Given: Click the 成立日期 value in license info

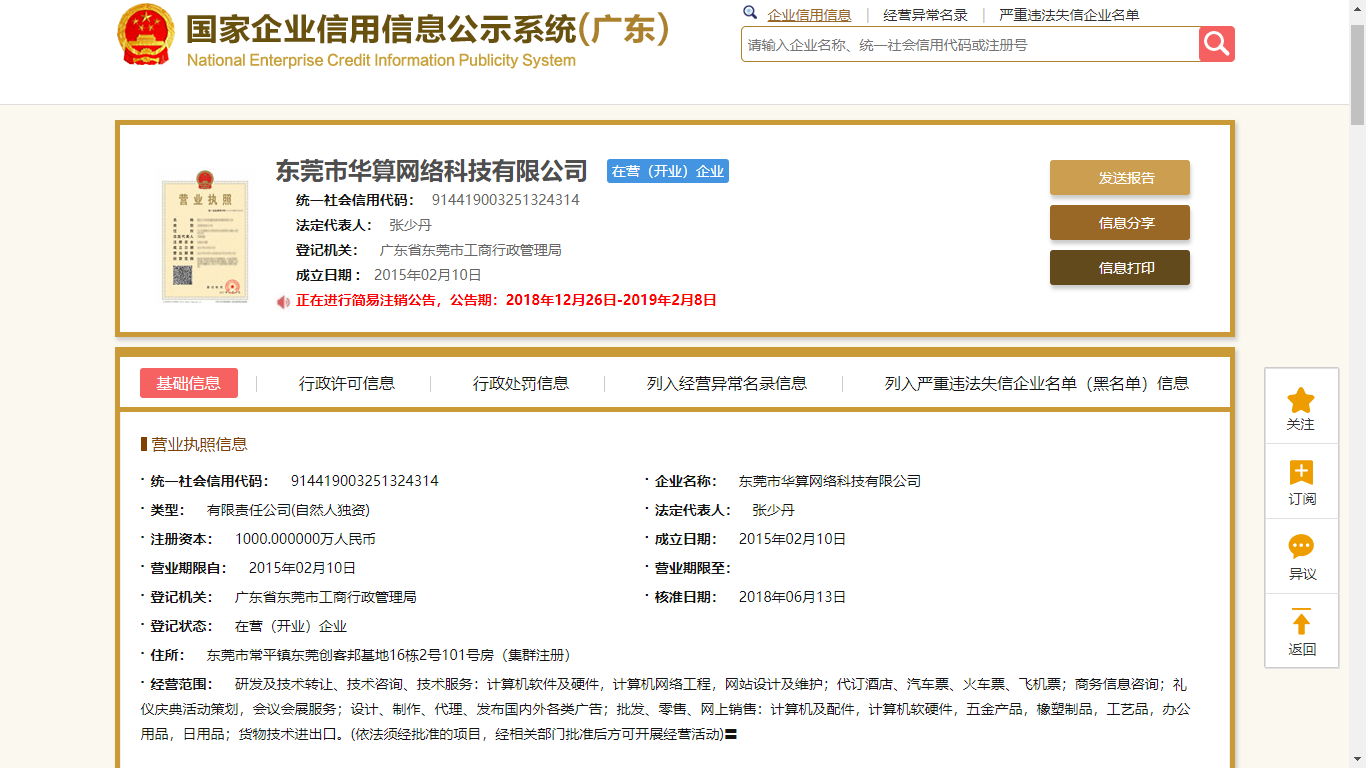Looking at the screenshot, I should click(792, 539).
